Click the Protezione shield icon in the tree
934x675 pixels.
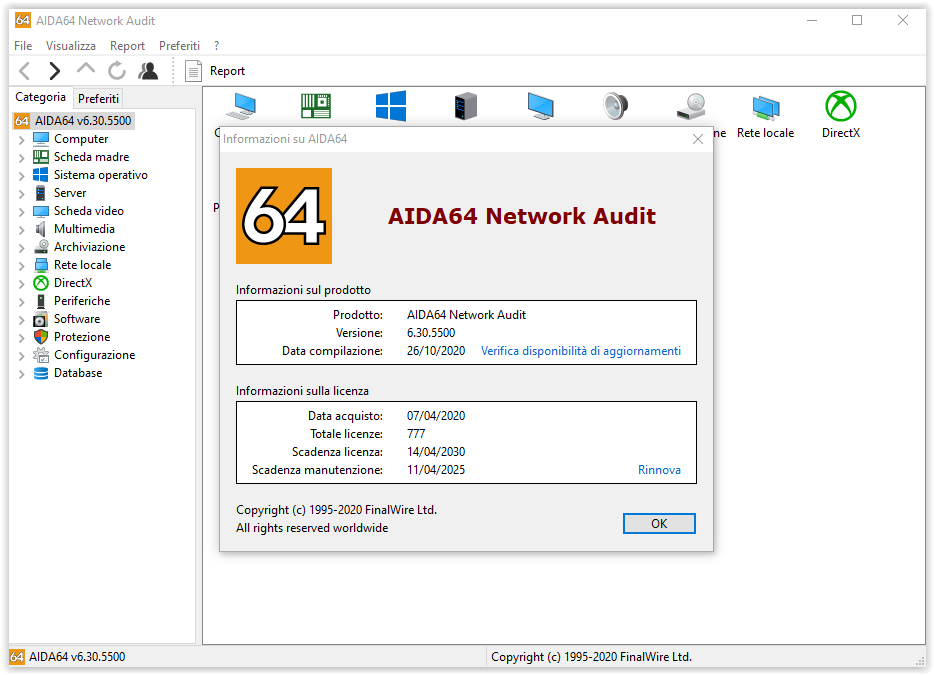[x=41, y=337]
